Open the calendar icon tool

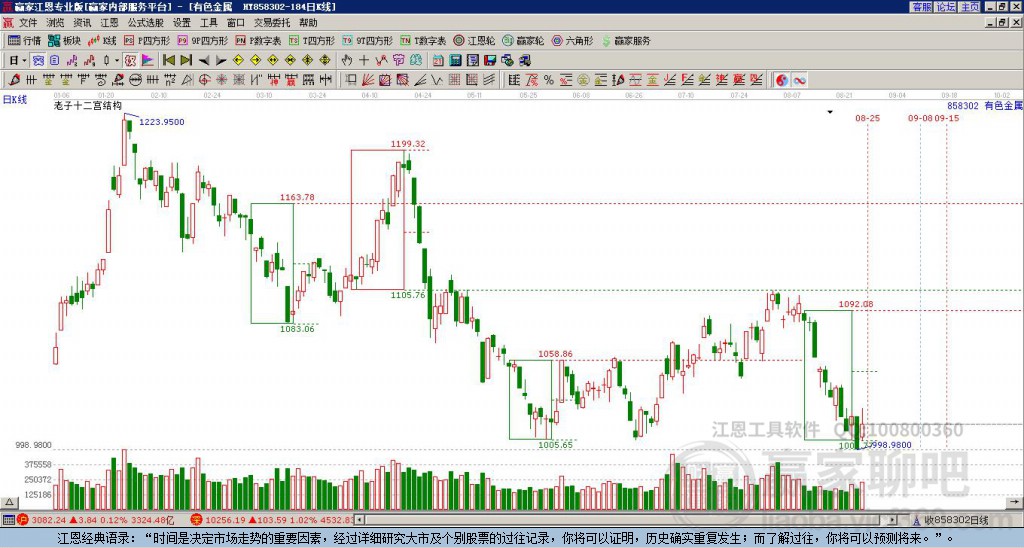coord(438,61)
